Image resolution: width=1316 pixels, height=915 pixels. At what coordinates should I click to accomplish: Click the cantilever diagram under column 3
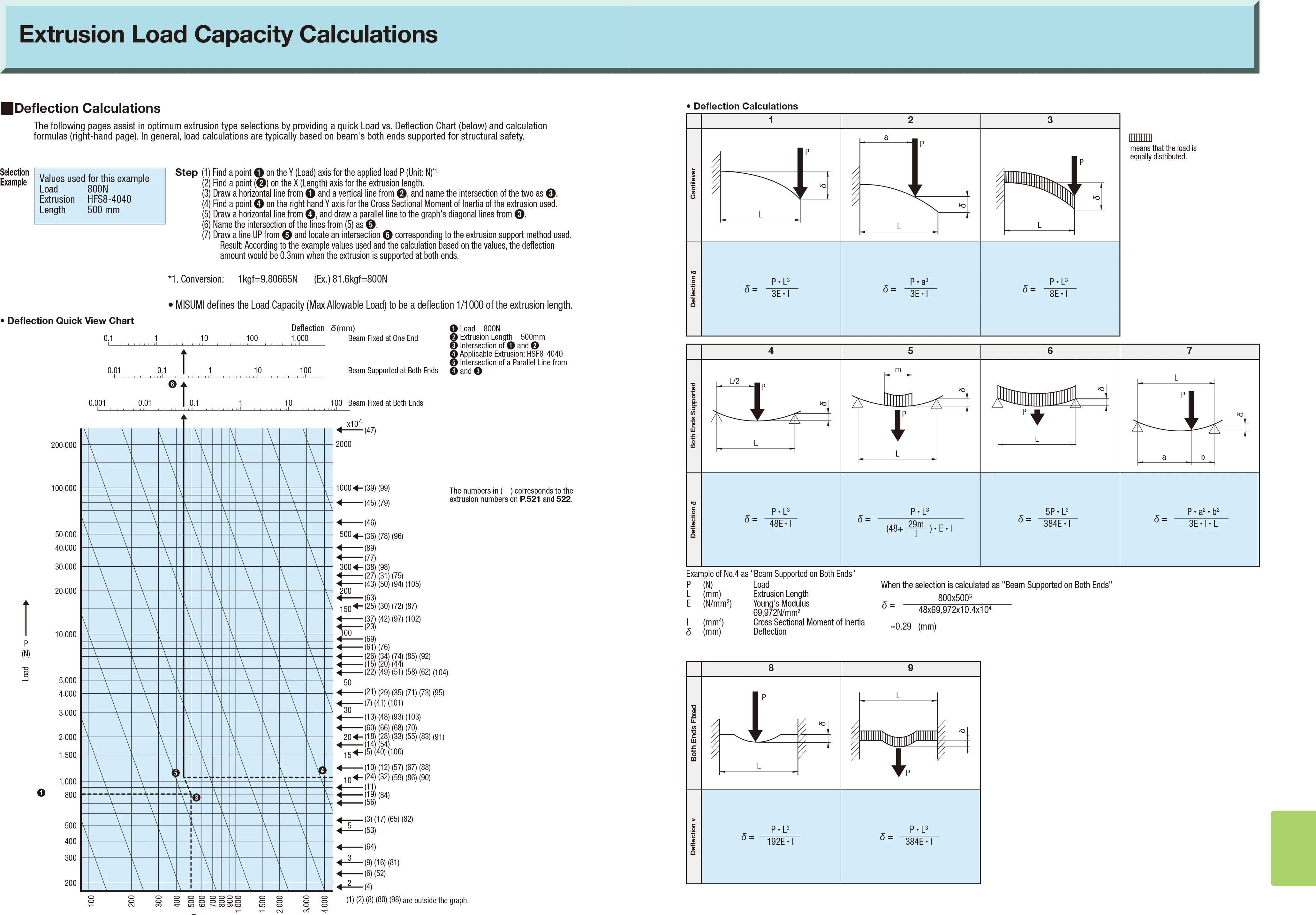pyautogui.click(x=1049, y=185)
